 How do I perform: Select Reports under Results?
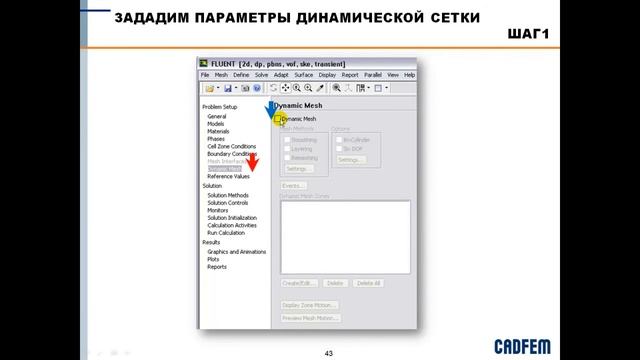[217, 267]
